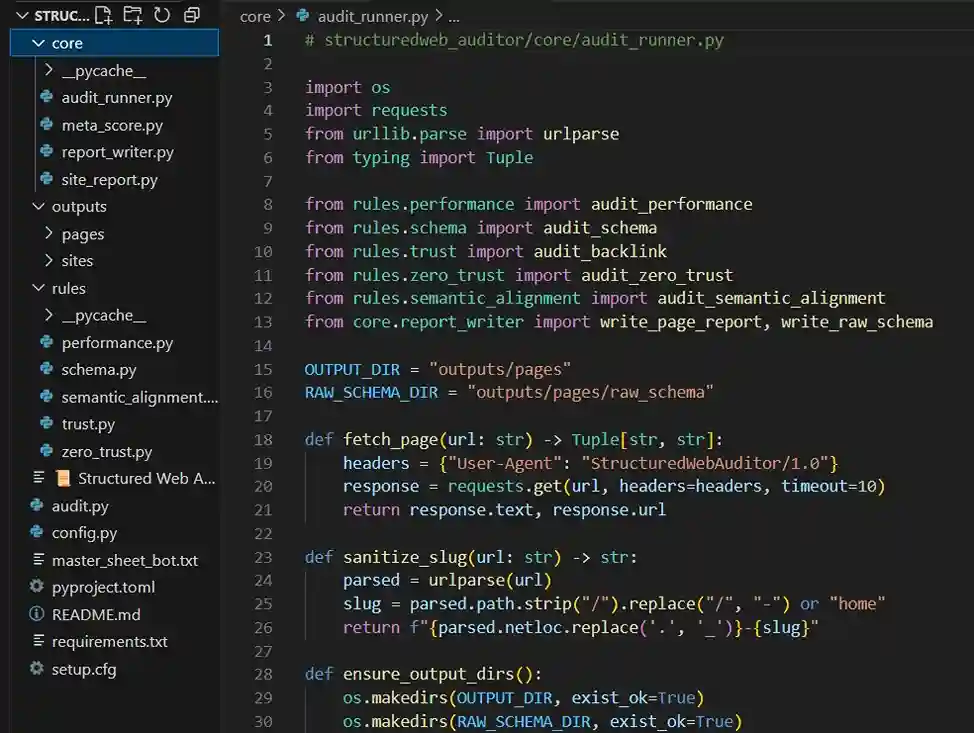This screenshot has width=974, height=733.
Task: Refresh the file explorer
Action: click(x=162, y=16)
